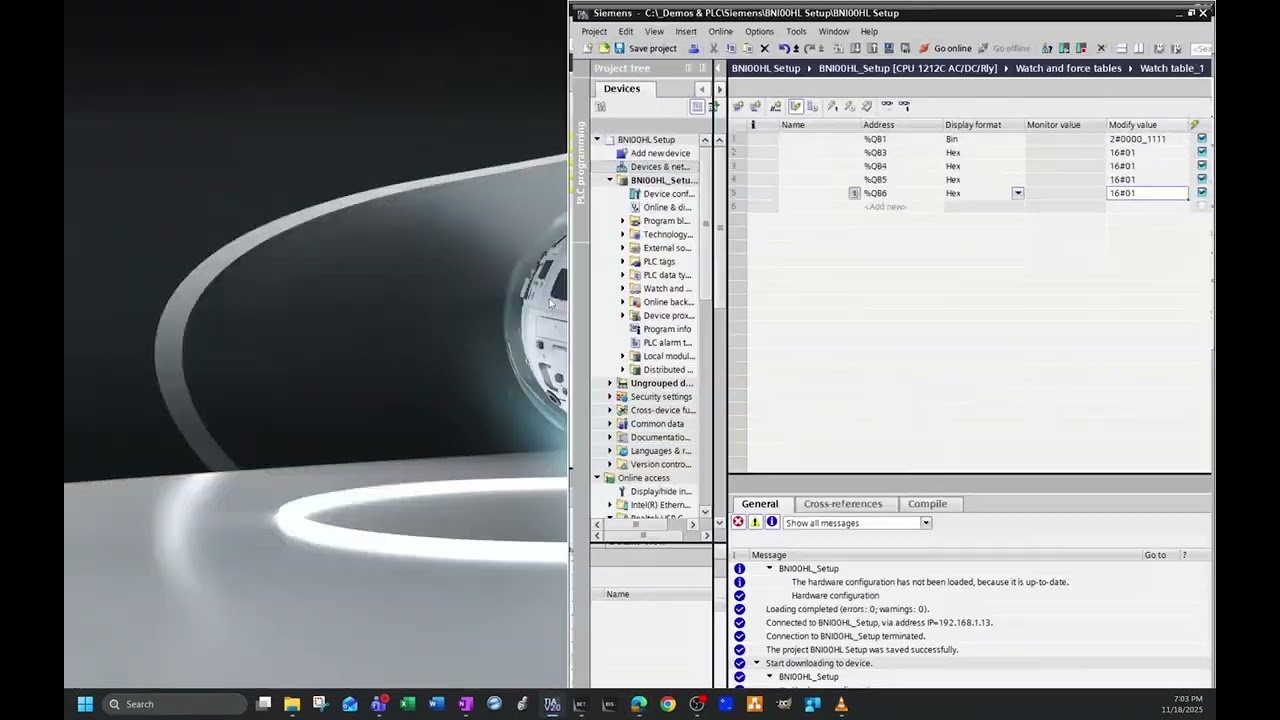
Task: Toggle modify checkbox for %QB6 row
Action: 1201,193
